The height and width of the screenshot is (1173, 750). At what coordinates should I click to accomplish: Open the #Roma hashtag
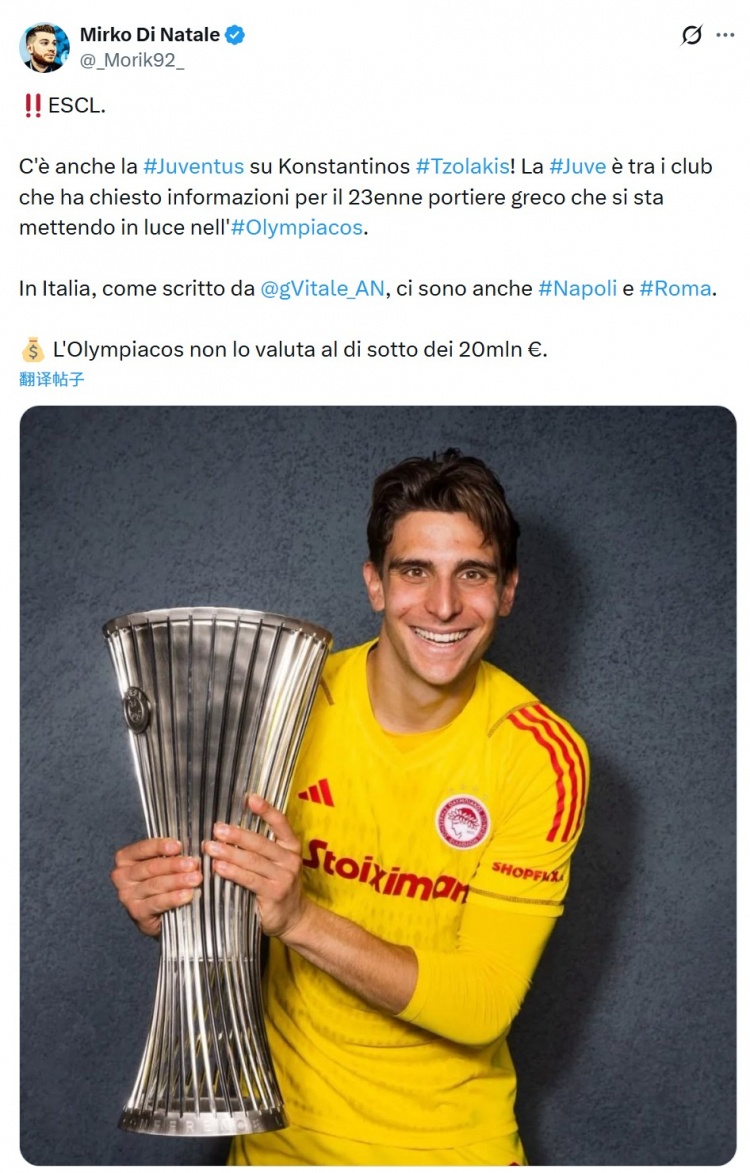coord(675,289)
